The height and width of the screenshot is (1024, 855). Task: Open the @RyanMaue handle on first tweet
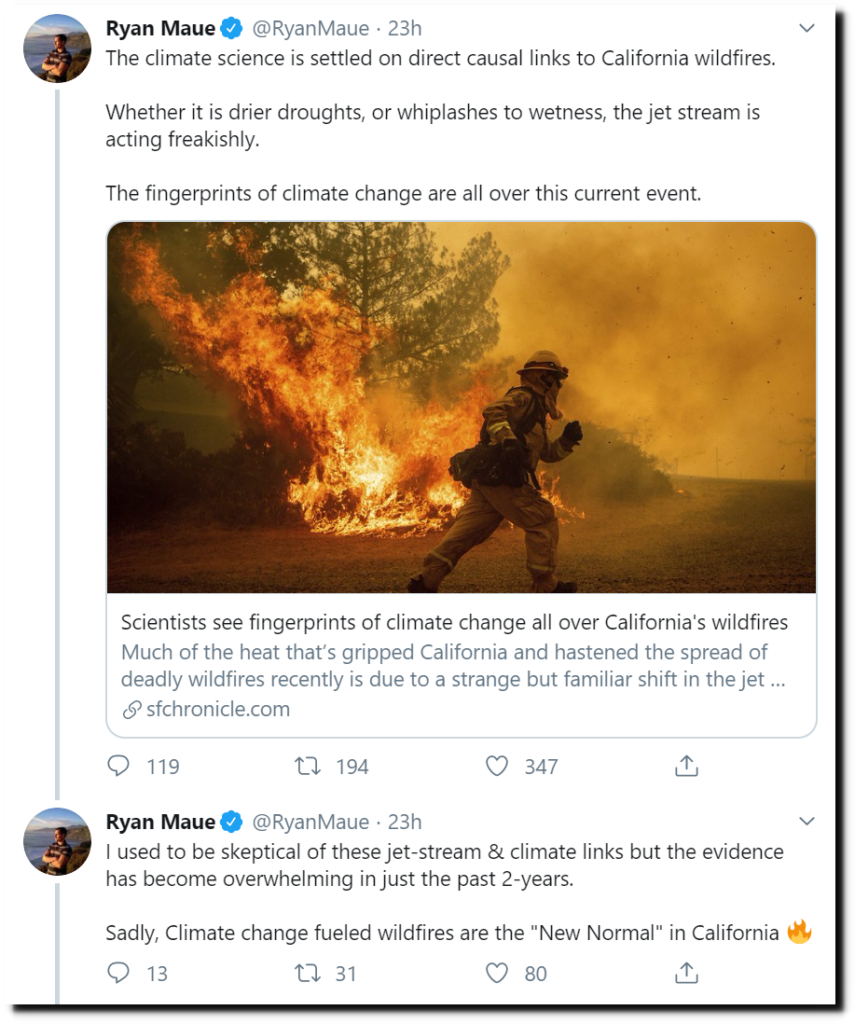coord(309,28)
